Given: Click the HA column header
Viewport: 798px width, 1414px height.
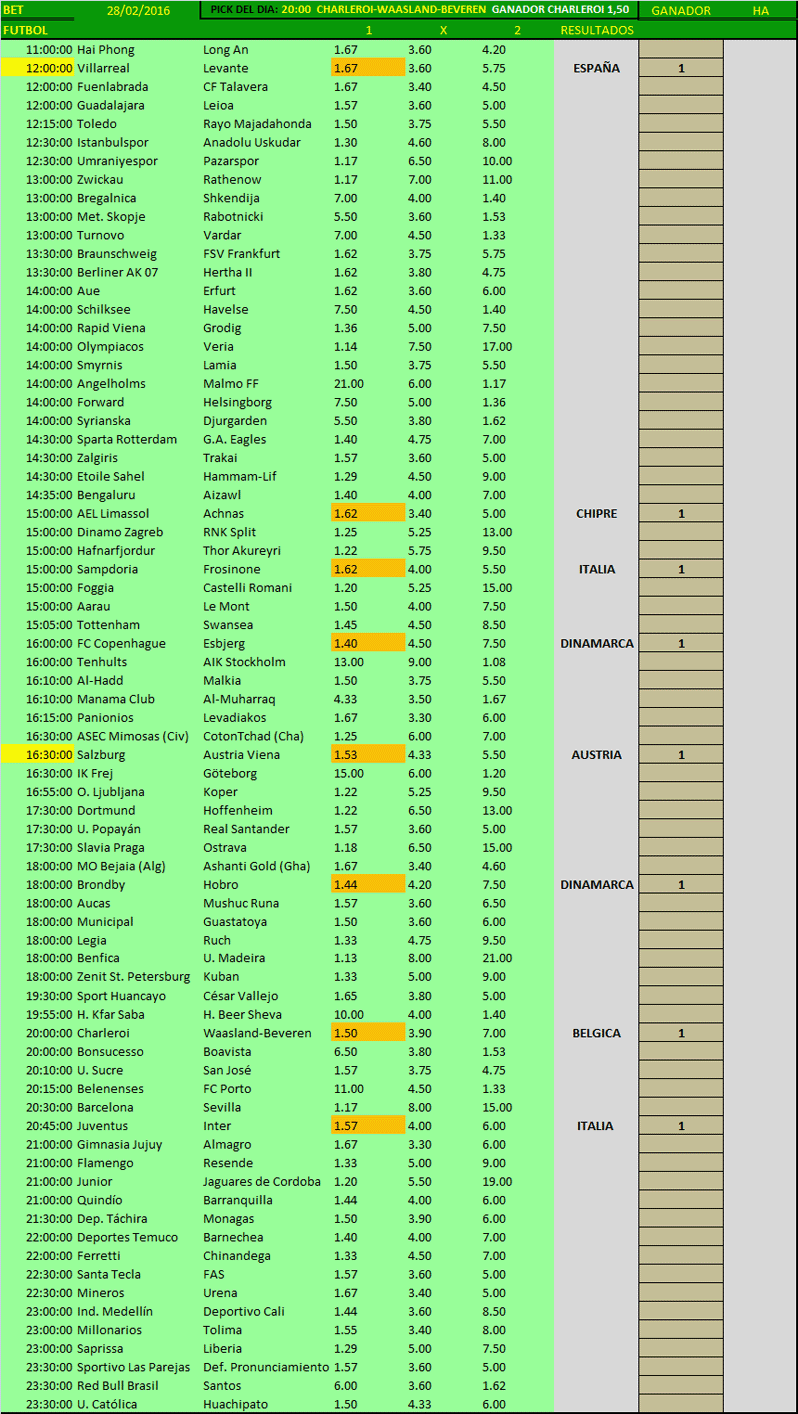Looking at the screenshot, I should pos(761,10).
